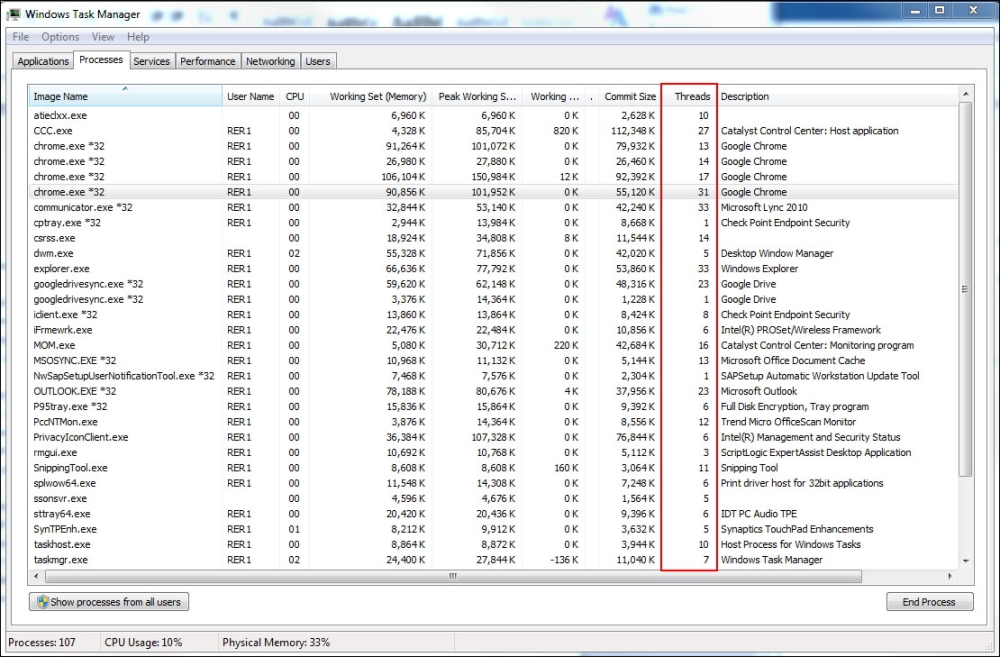Screen dimensions: 1000x657
Task: Switch to the Applications tab
Action: (43, 61)
